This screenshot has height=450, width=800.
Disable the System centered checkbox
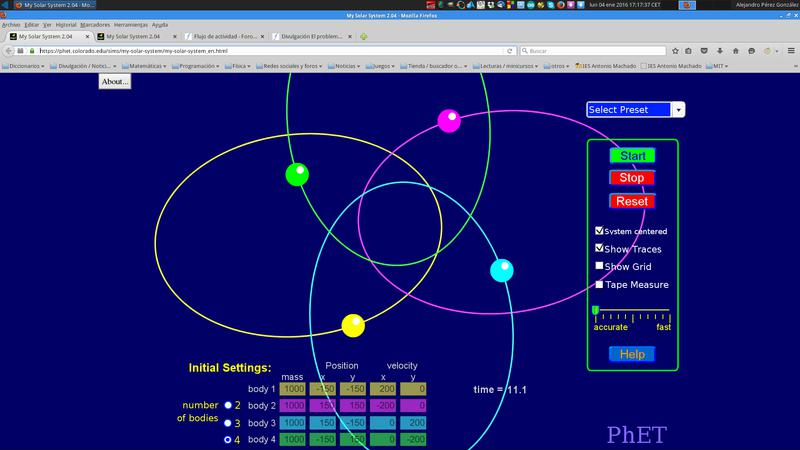pos(599,231)
